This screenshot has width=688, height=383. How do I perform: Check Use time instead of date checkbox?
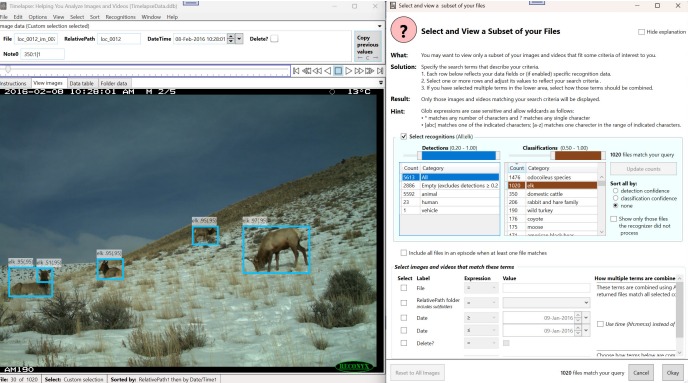coord(600,324)
